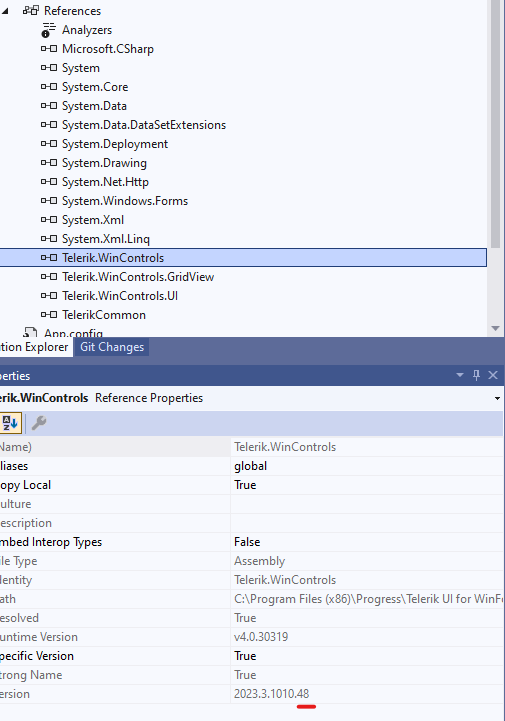Screen dimensions: 505x721
Task: Select the TelerikCommon reference
Action: 104,315
